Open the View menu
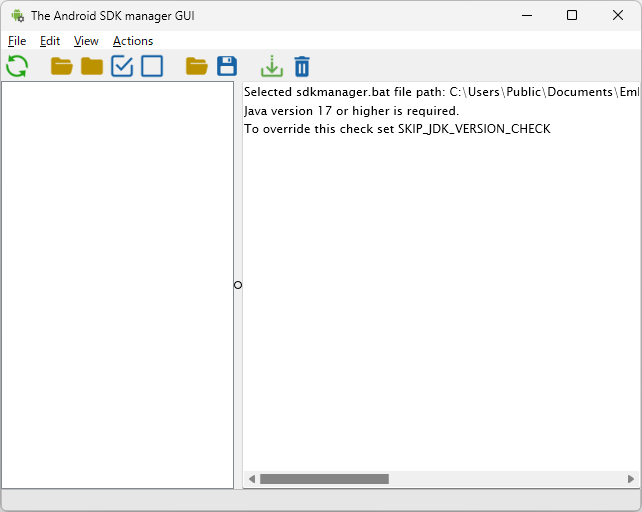 pyautogui.click(x=86, y=41)
